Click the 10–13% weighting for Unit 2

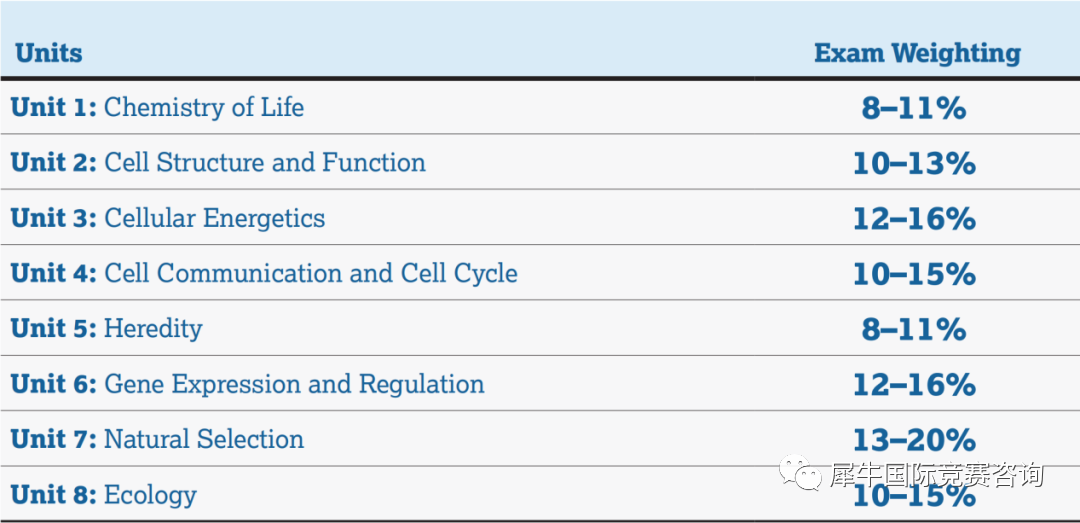pyautogui.click(x=914, y=163)
